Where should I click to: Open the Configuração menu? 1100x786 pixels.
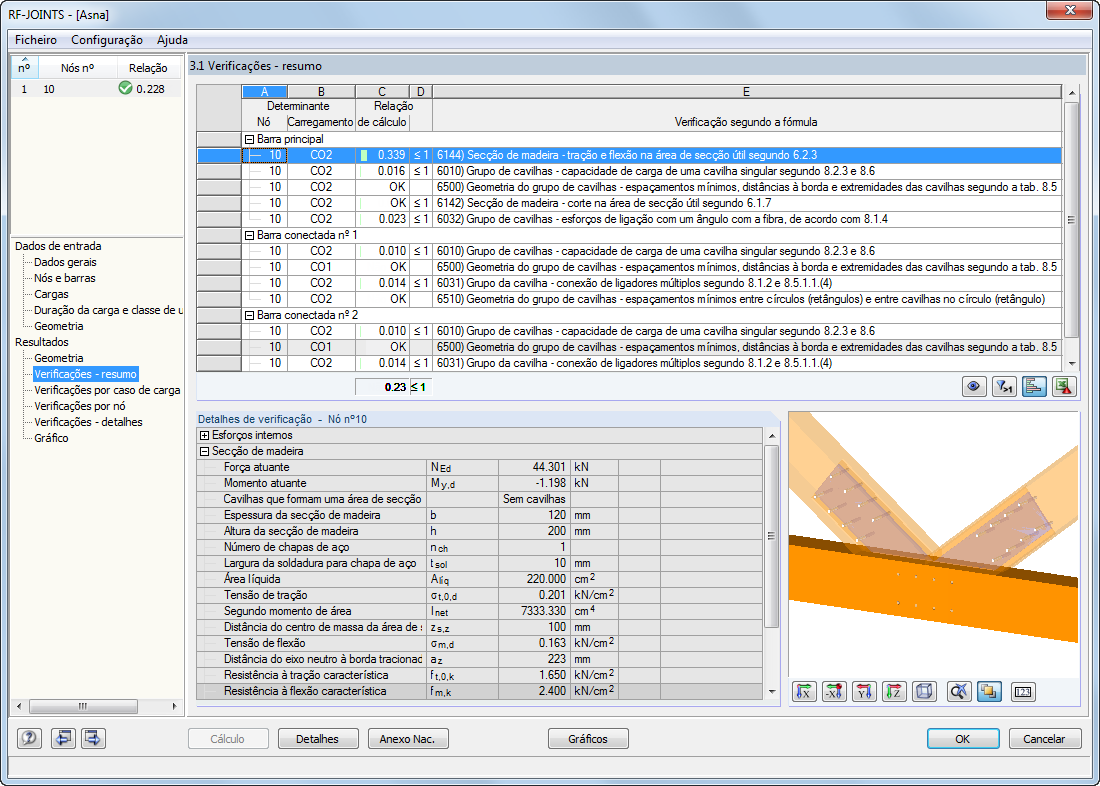point(107,40)
